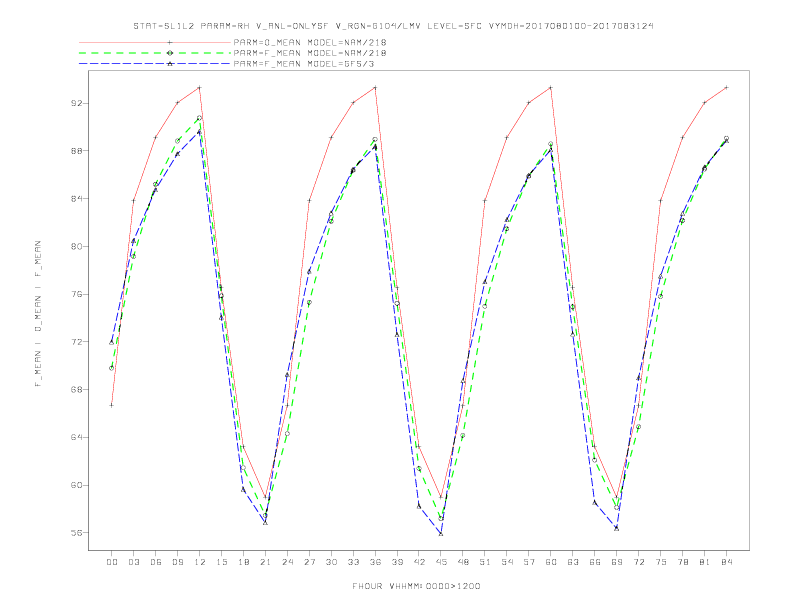Image resolution: width=792 pixels, height=612 pixels.
Task: Select legend entry PARM=F_MEAN MODEL=NAM/218
Action: (310, 53)
